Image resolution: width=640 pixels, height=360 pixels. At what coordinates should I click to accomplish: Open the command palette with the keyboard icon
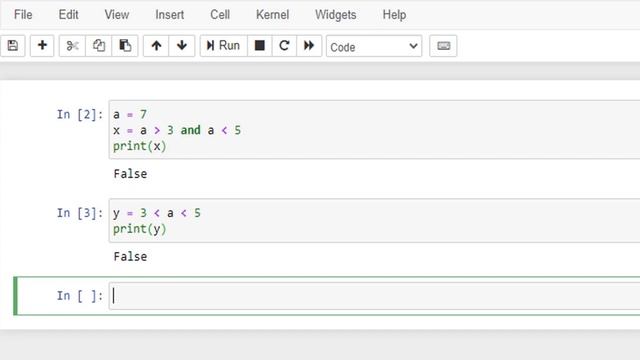pos(443,46)
